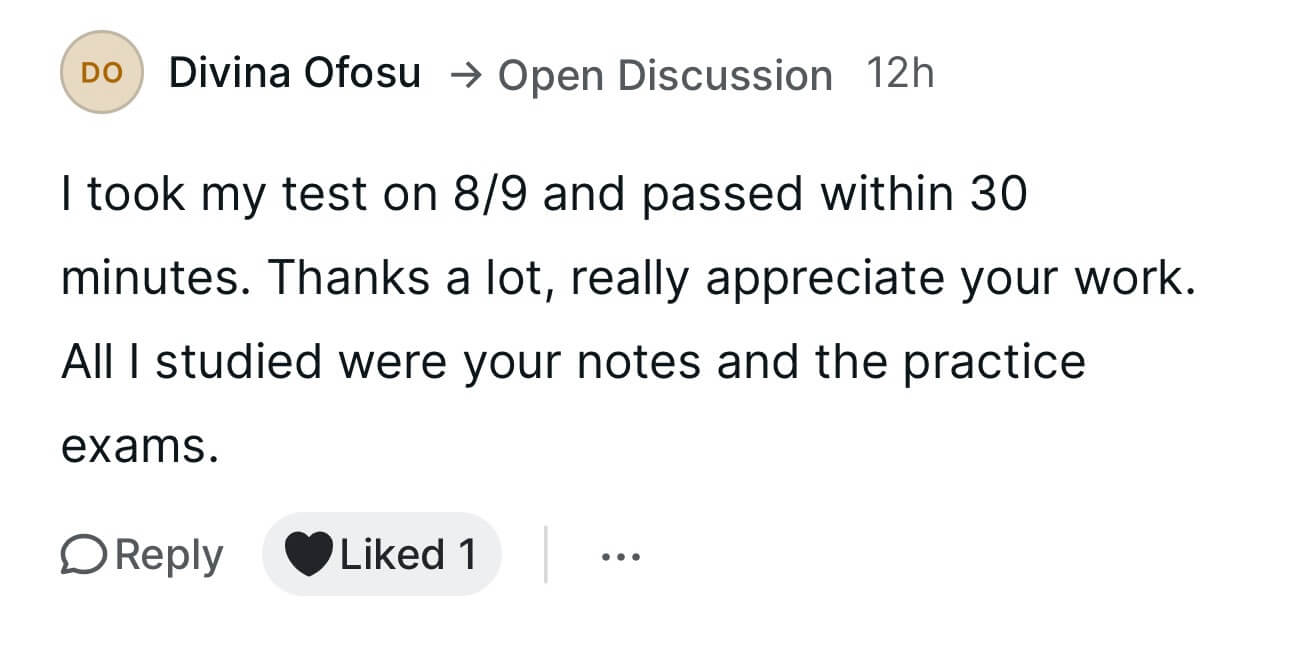Viewport: 1290px width, 649px height.
Task: Click the Reply text label
Action: coord(169,555)
